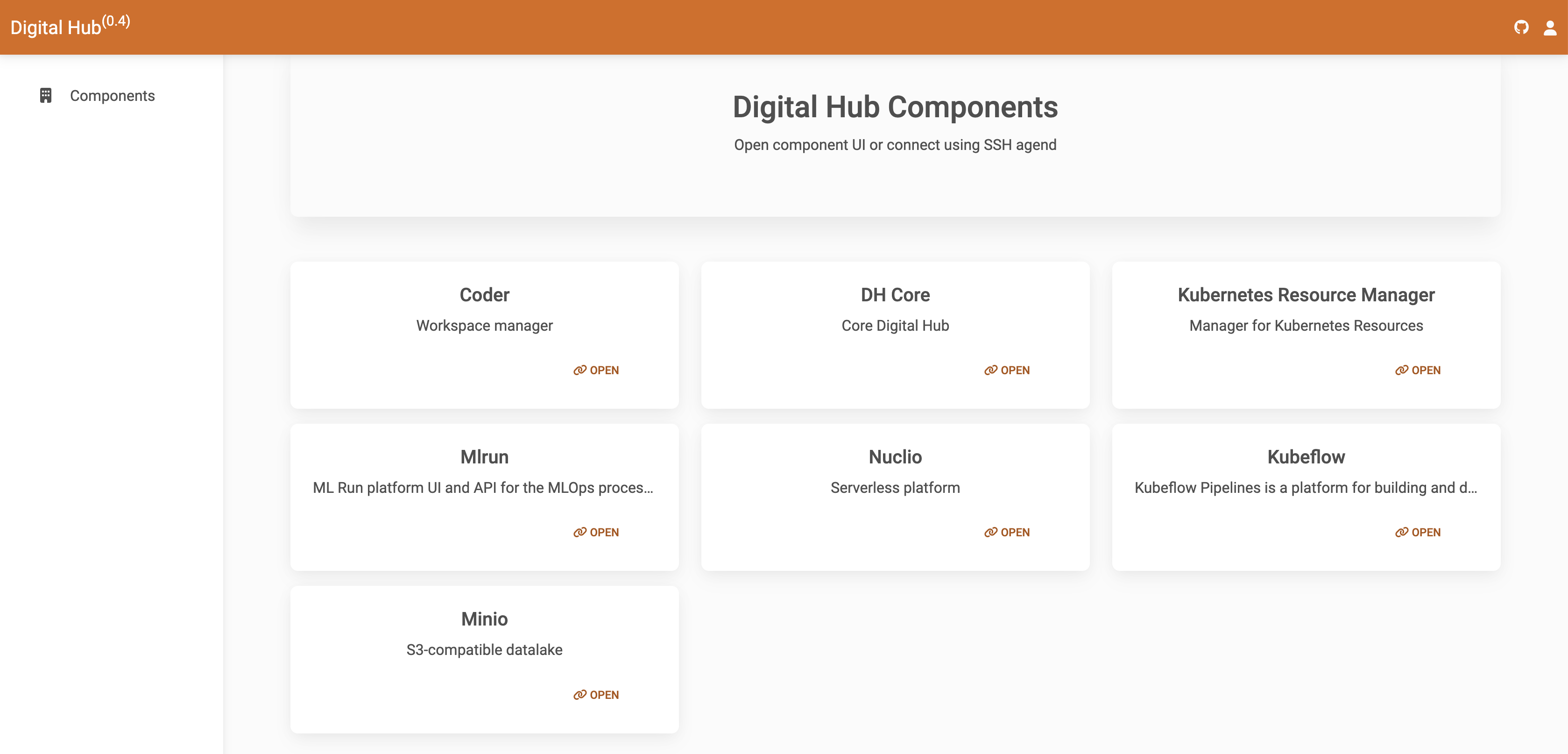
Task: Click OPEN text on Nuclio card
Action: pos(1015,532)
